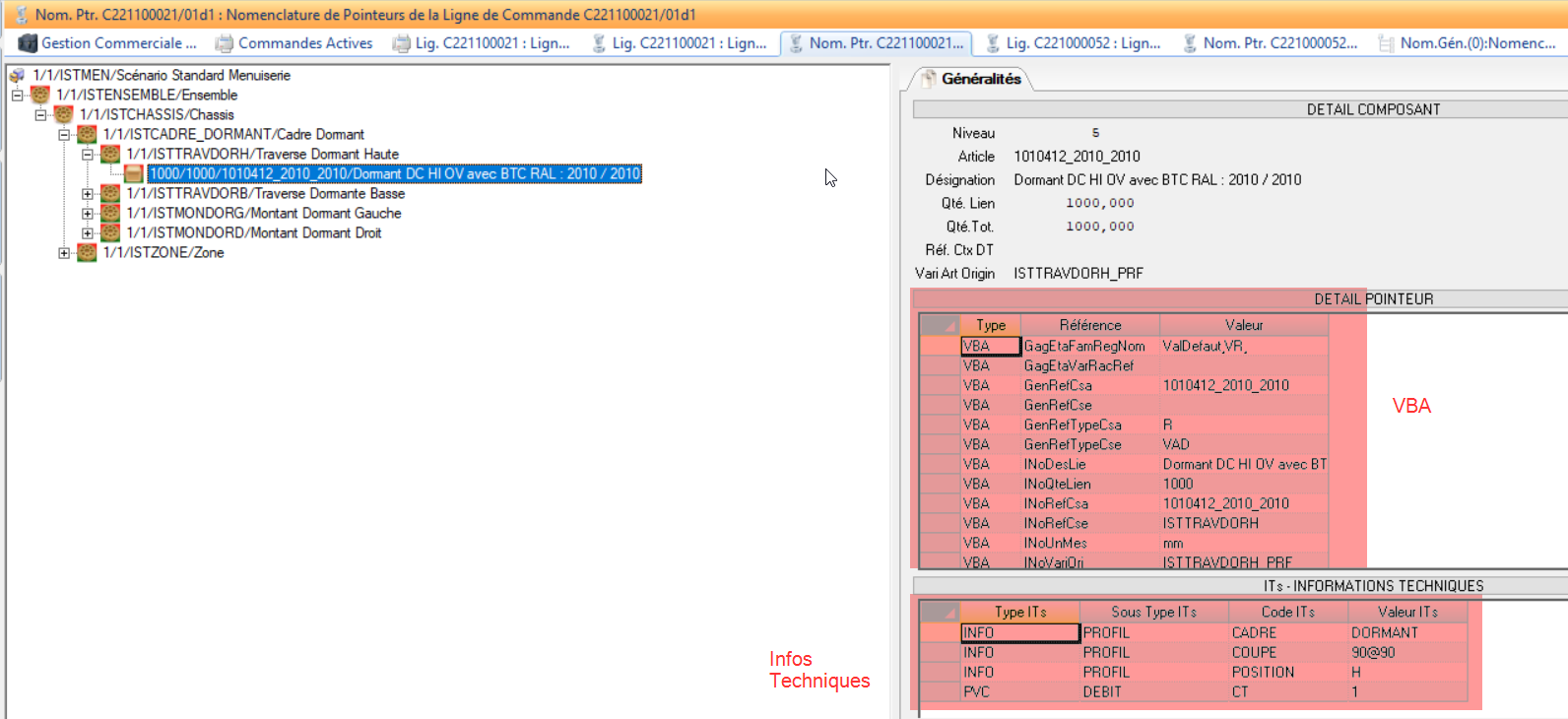Screen dimensions: 1568x719
Task: Click the Gestion Commerciale tab icon
Action: pyautogui.click(x=28, y=43)
